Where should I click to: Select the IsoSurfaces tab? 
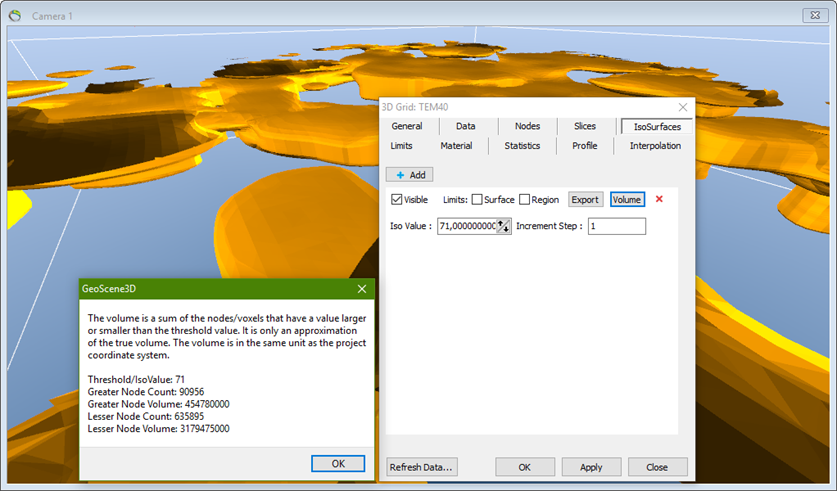(657, 126)
